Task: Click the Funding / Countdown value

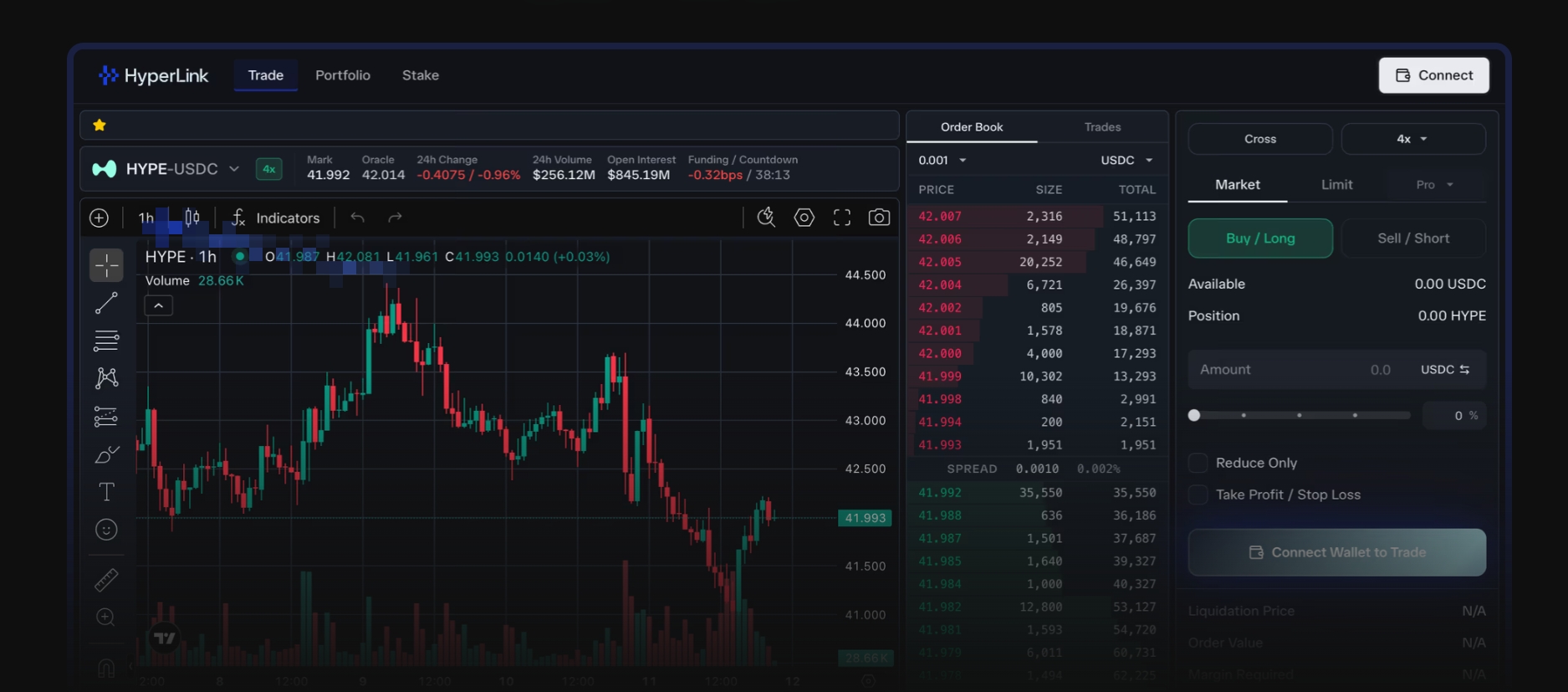Action: (x=738, y=175)
